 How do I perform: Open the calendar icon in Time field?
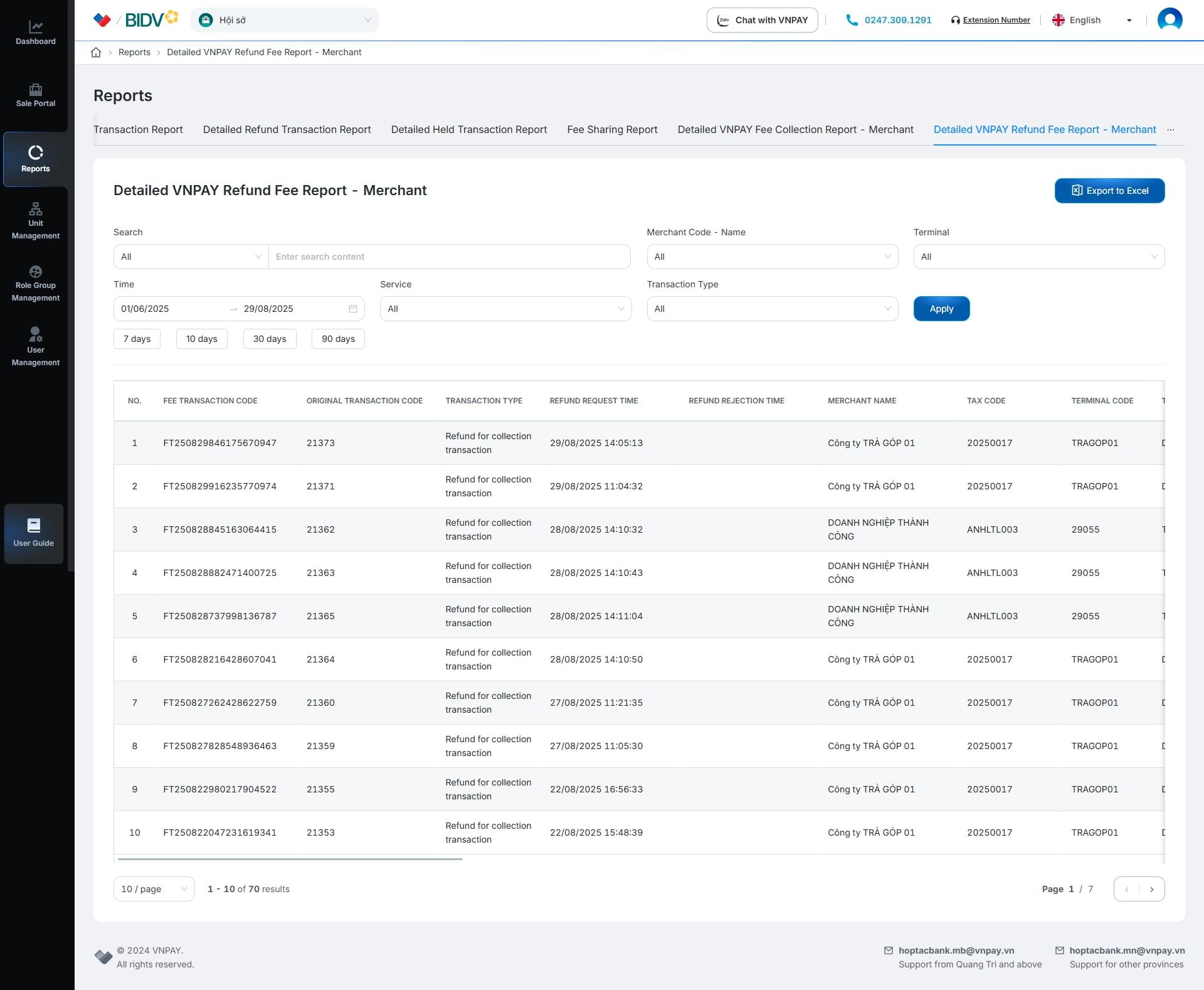353,309
